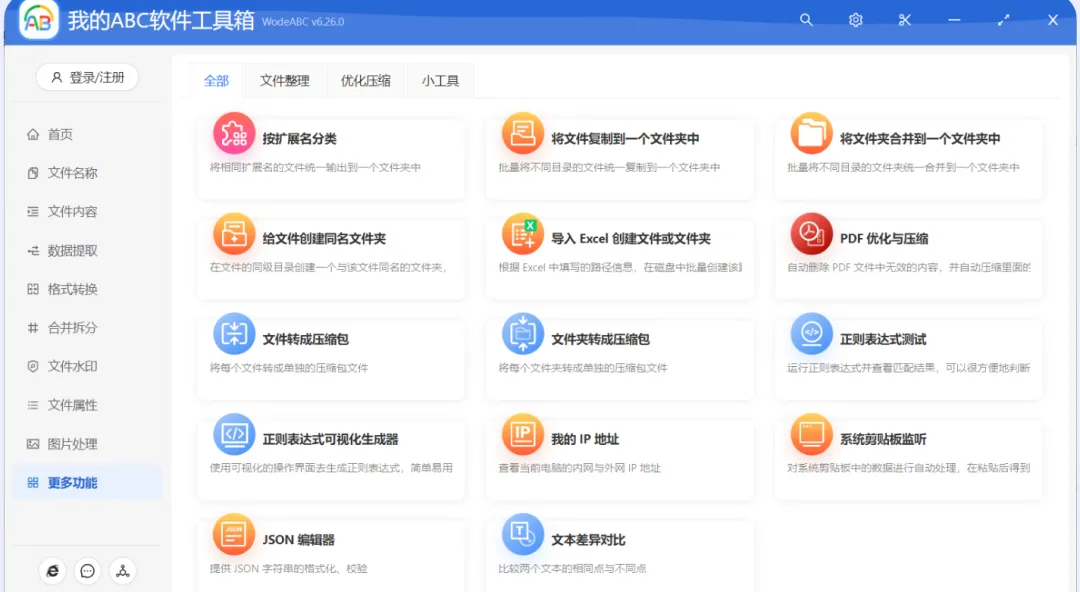Image resolution: width=1080 pixels, height=592 pixels.
Task: Click the chat bubble icon at sidebar bottom
Action: coord(87,571)
